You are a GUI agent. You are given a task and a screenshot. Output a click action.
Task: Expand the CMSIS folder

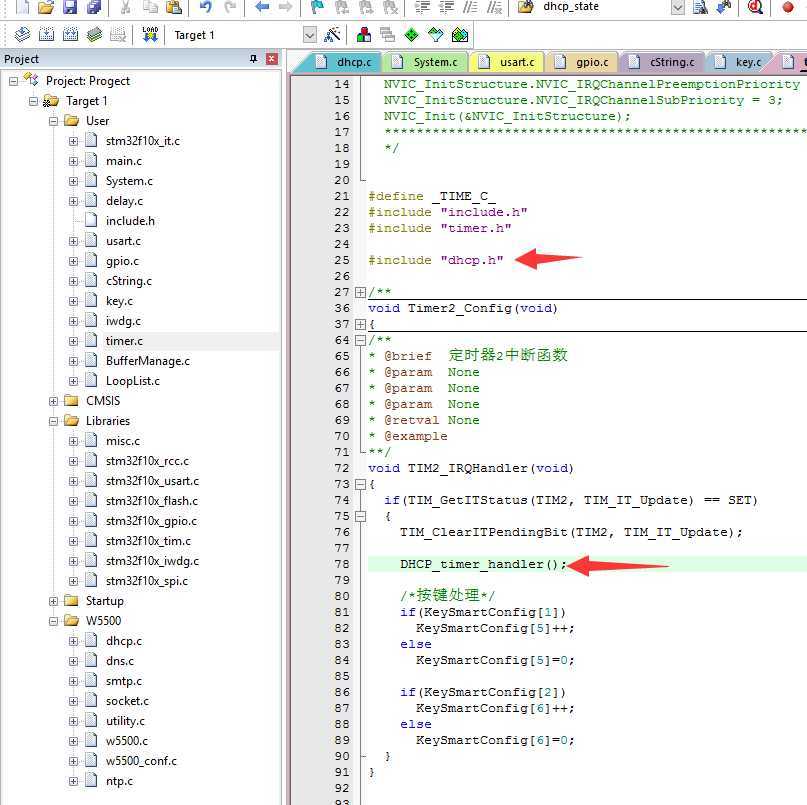coord(54,401)
